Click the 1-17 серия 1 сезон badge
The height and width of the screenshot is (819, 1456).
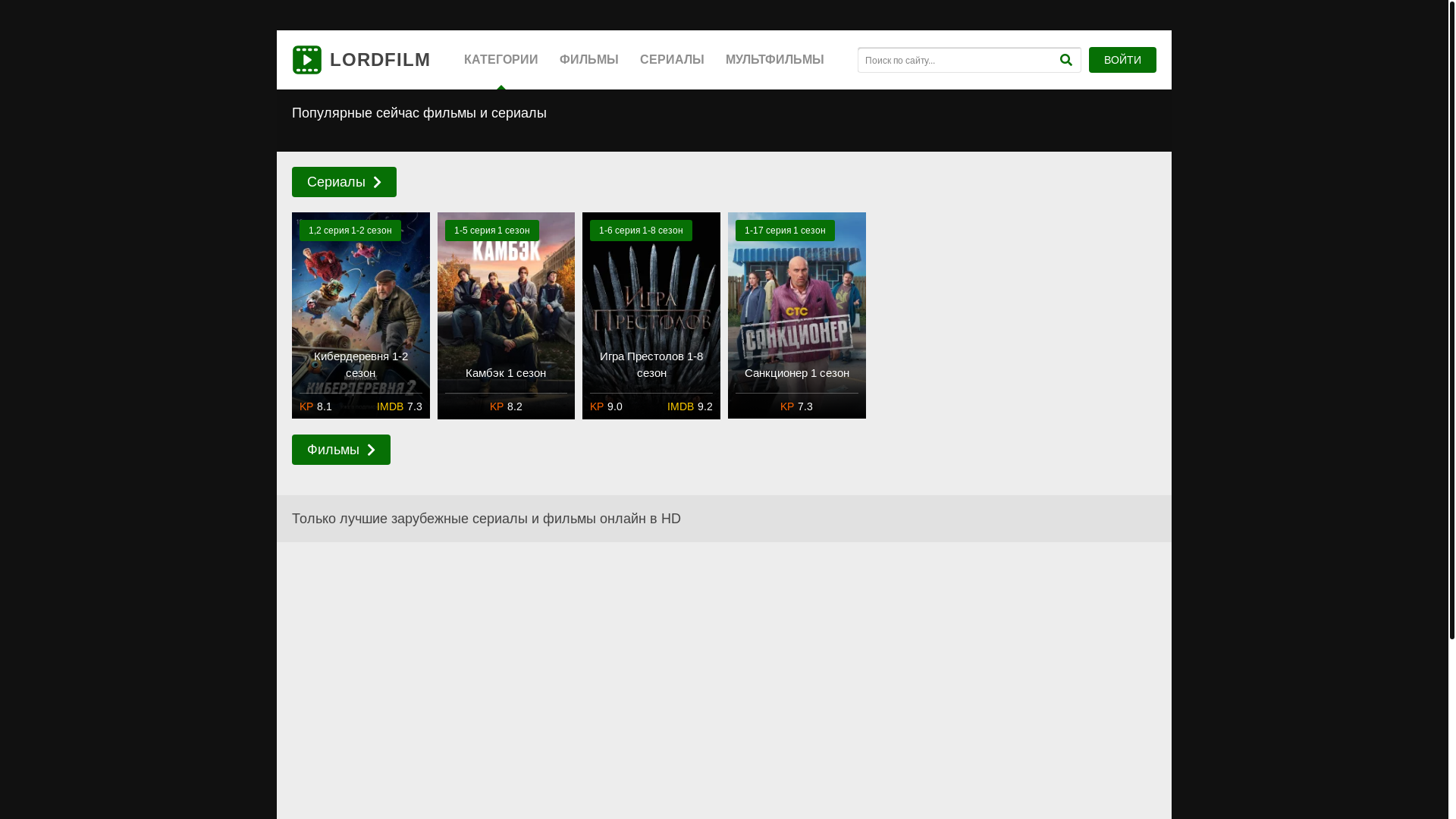tap(785, 231)
